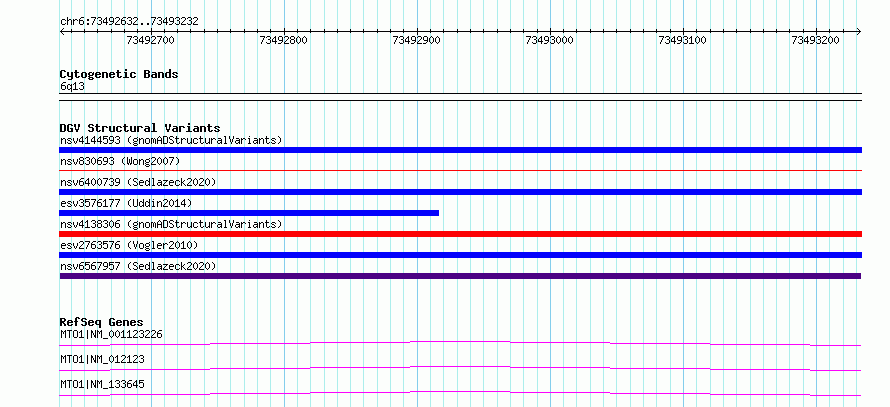
Task: Click ruler position 73493200
Action: click(x=816, y=40)
